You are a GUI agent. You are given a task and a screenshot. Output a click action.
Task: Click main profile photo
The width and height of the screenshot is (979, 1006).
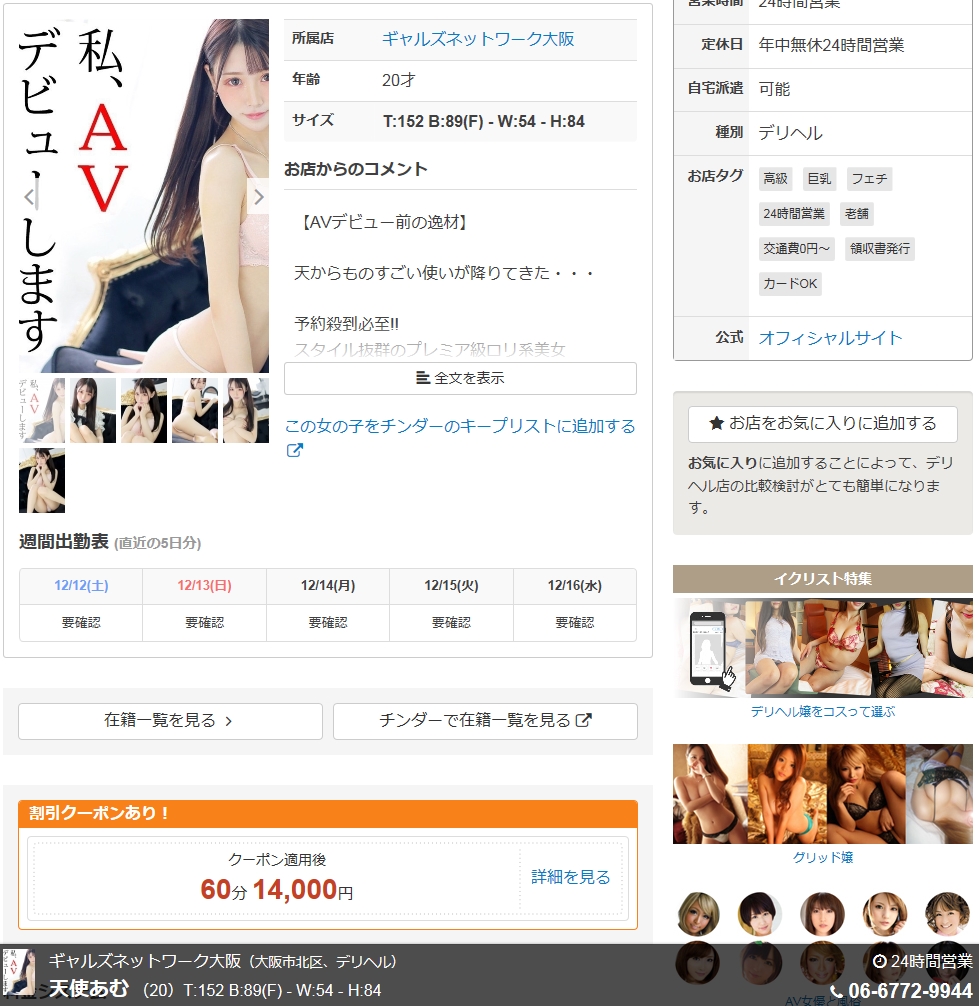144,196
